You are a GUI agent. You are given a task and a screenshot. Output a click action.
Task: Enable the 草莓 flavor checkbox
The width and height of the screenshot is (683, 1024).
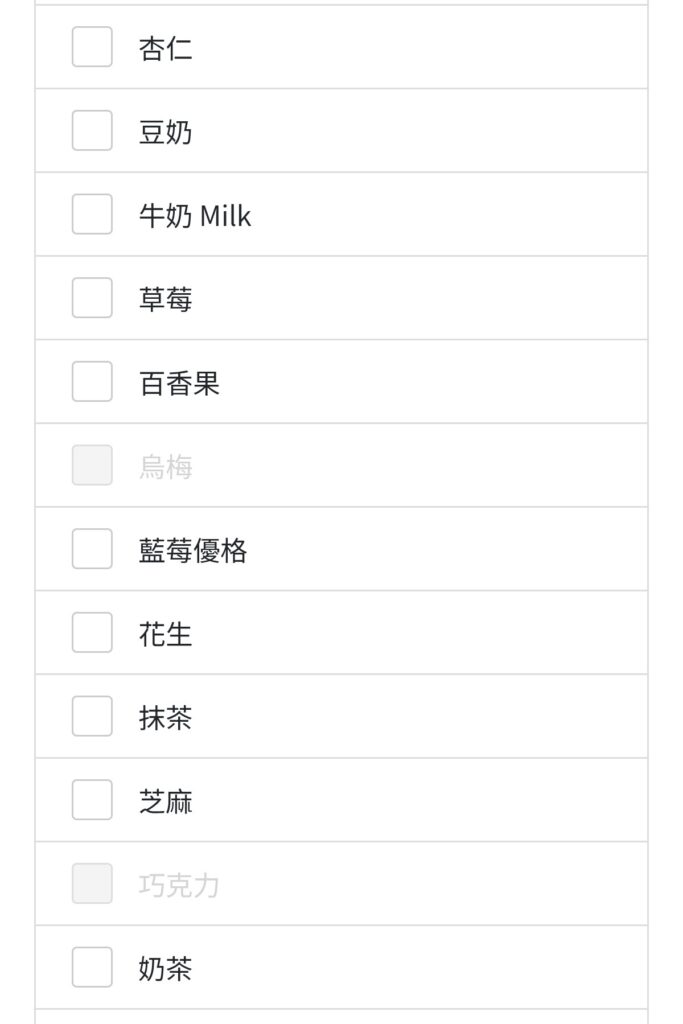[x=92, y=298]
